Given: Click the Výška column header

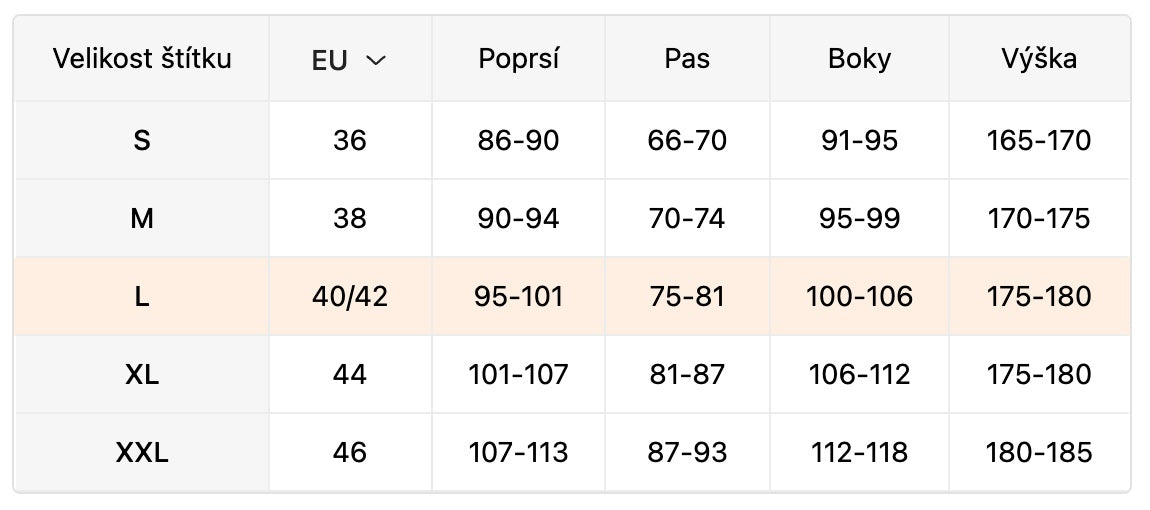Looking at the screenshot, I should point(1039,59).
